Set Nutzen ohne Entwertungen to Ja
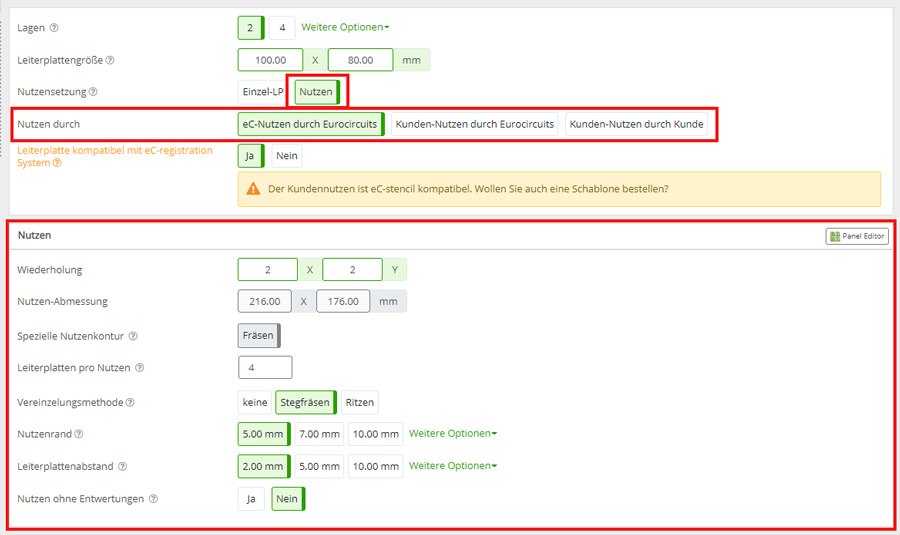Viewport: 900px width, 535px height. click(x=251, y=499)
